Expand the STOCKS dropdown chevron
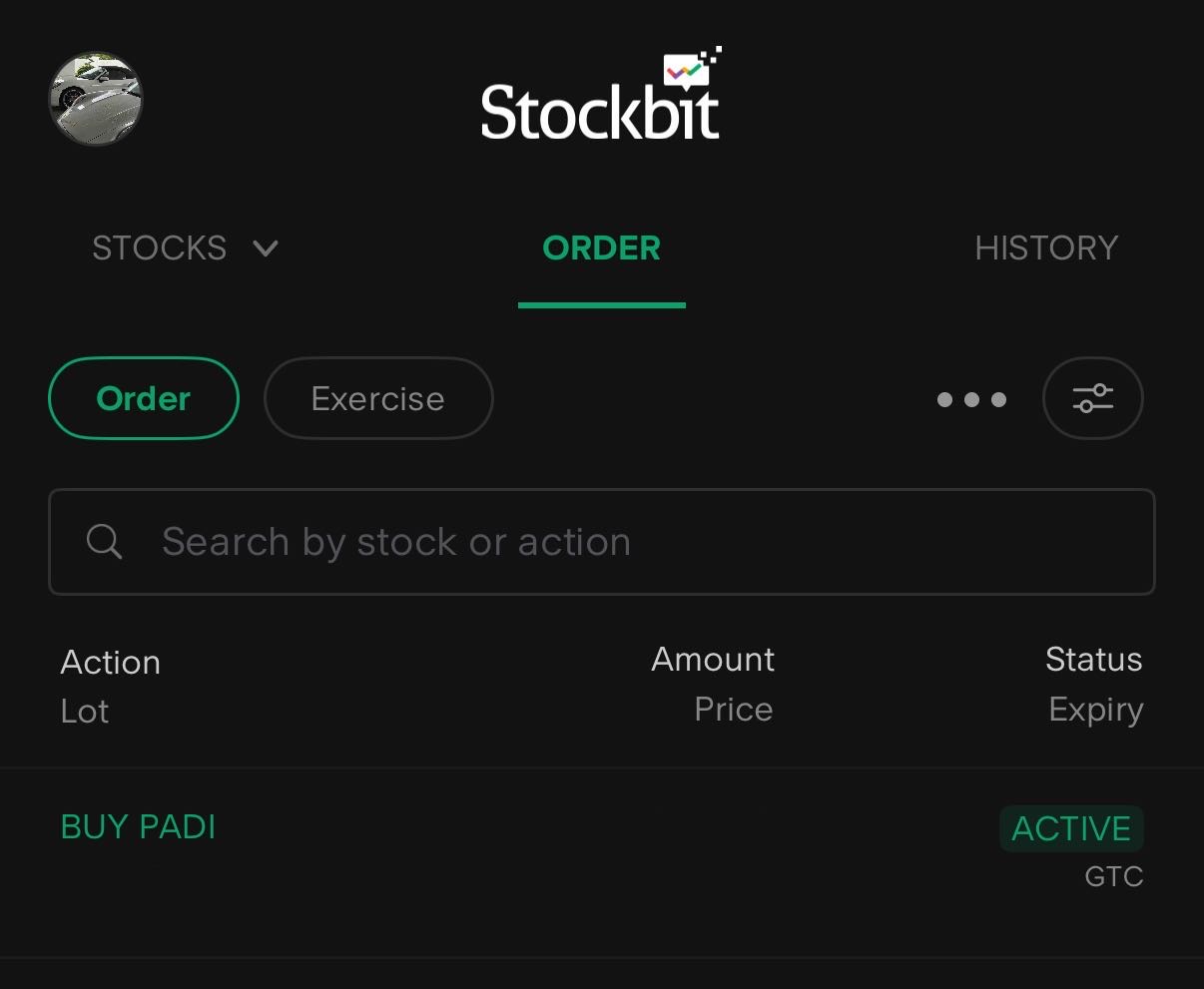 point(266,248)
